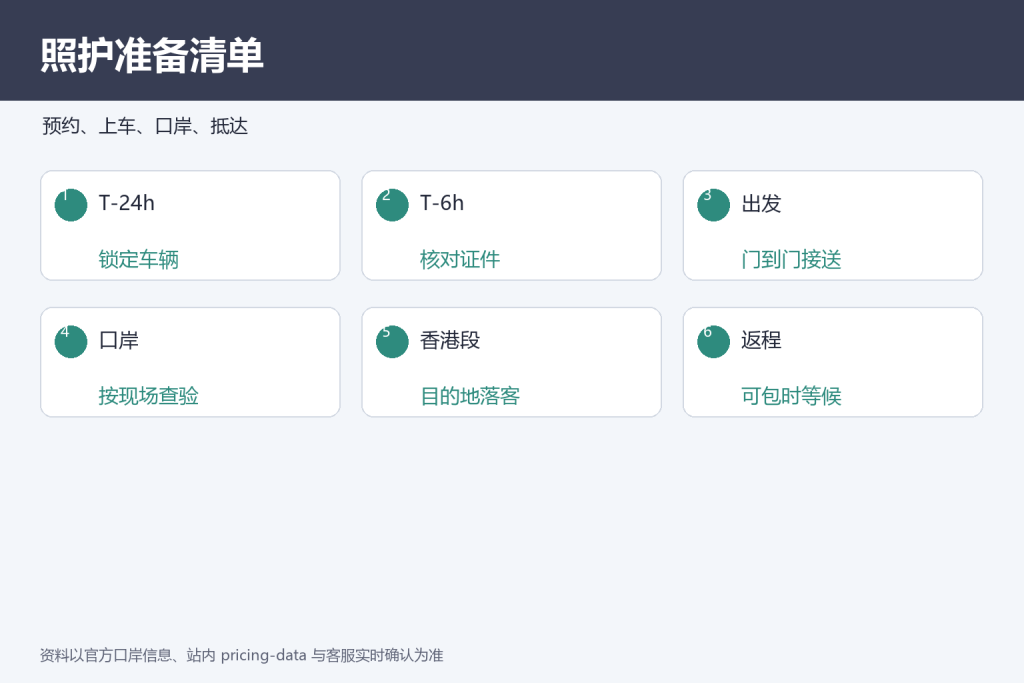Viewport: 1024px width, 683px height.
Task: Click the footer note mentioning pricing-data
Action: (242, 655)
